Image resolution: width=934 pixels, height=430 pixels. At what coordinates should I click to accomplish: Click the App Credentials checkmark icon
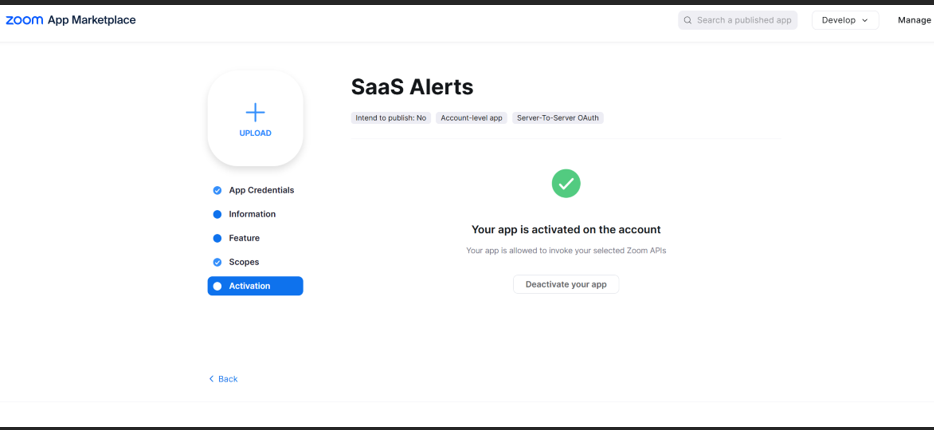pyautogui.click(x=217, y=190)
